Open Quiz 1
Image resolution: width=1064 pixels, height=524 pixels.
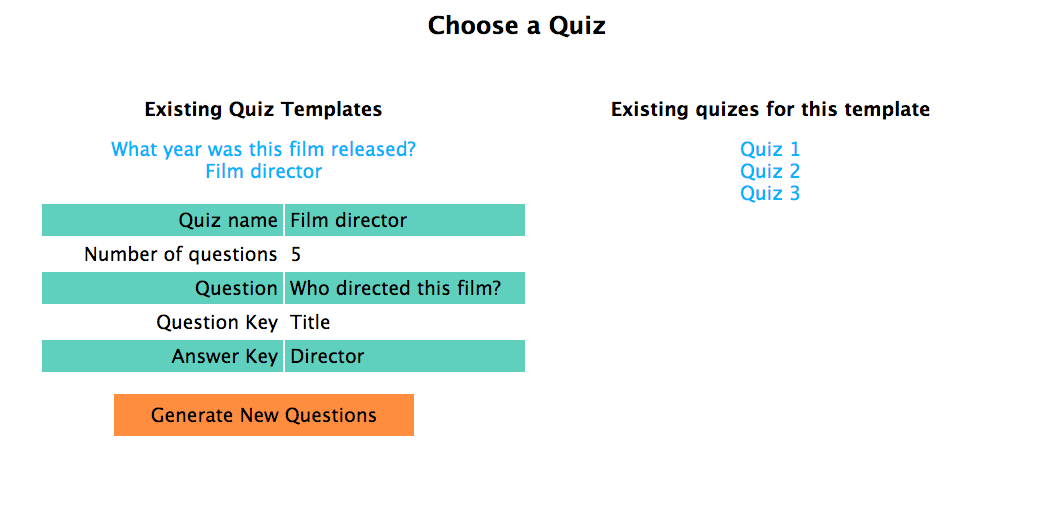770,149
